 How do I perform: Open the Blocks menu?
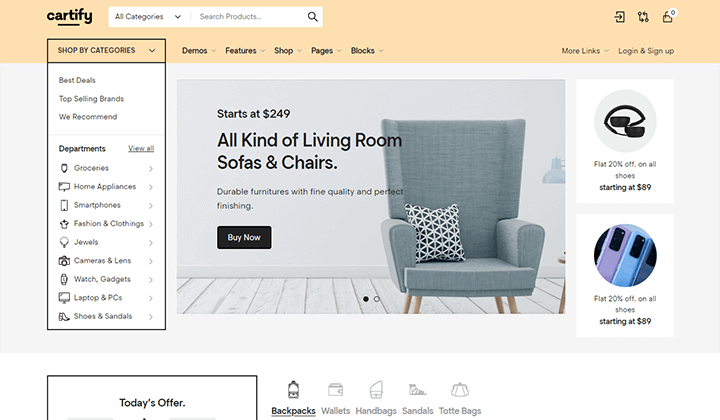coord(367,50)
